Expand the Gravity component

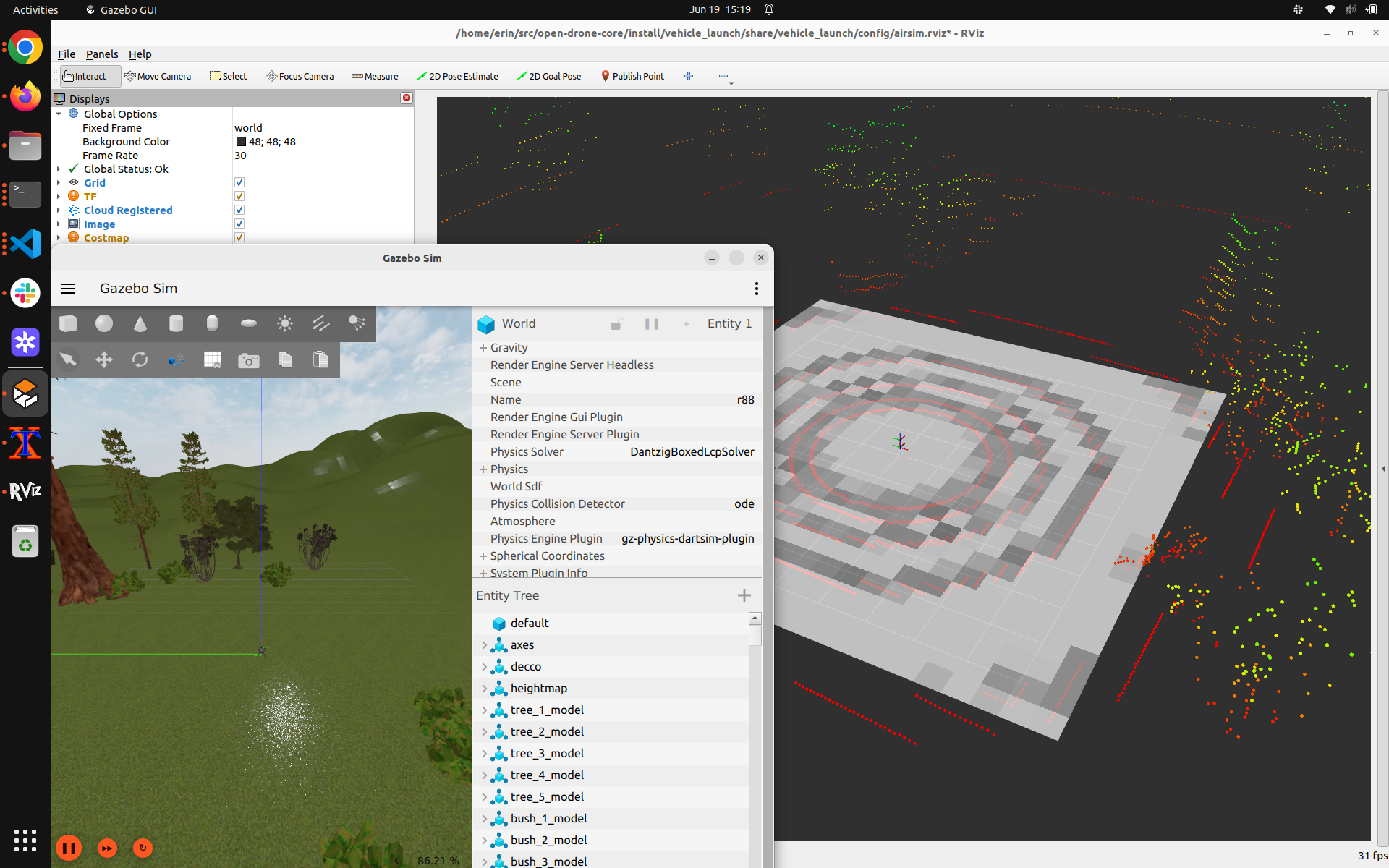coord(483,348)
